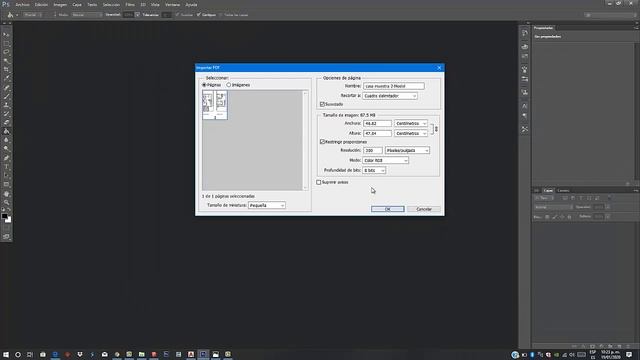Viewport: 640px width, 360px height.
Task: Select the Paint Bucket tool
Action: (x=6, y=131)
